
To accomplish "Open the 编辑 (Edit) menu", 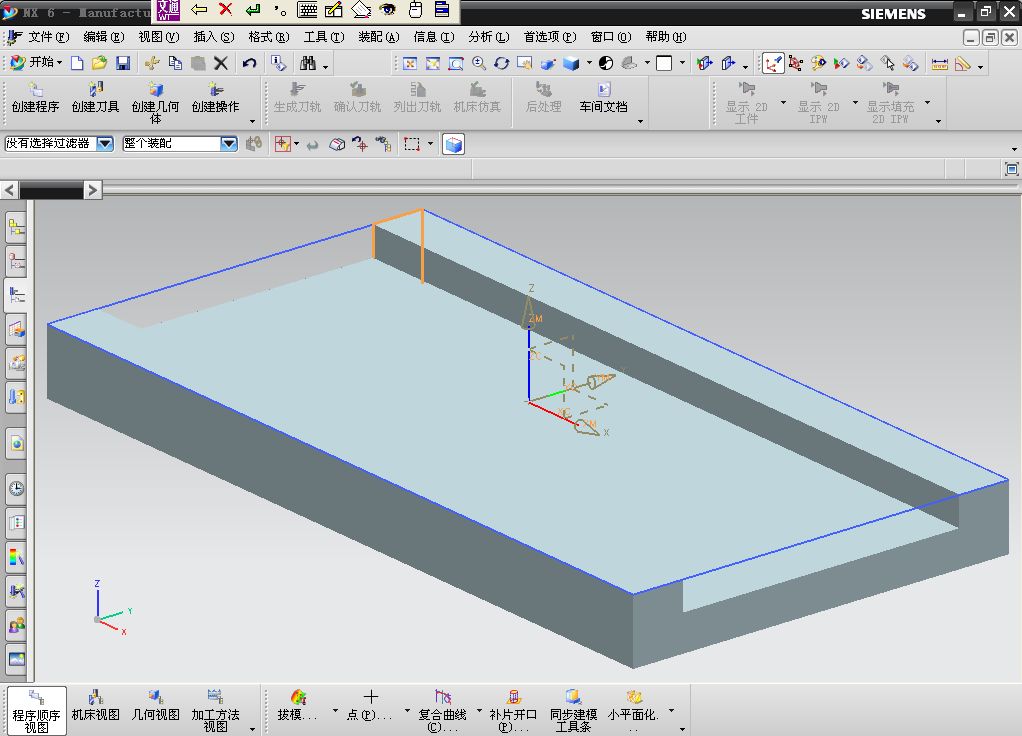I will coord(104,37).
